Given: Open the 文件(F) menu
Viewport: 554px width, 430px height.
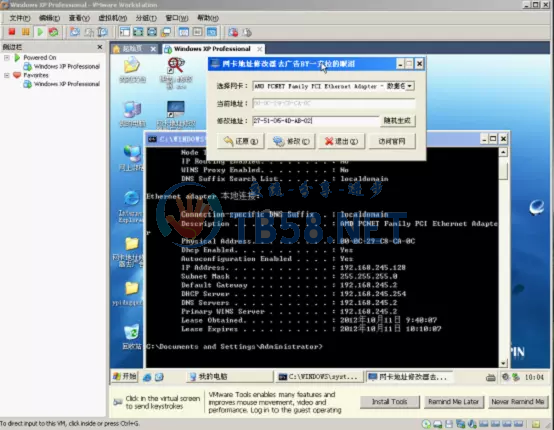Looking at the screenshot, I should pos(19,18).
